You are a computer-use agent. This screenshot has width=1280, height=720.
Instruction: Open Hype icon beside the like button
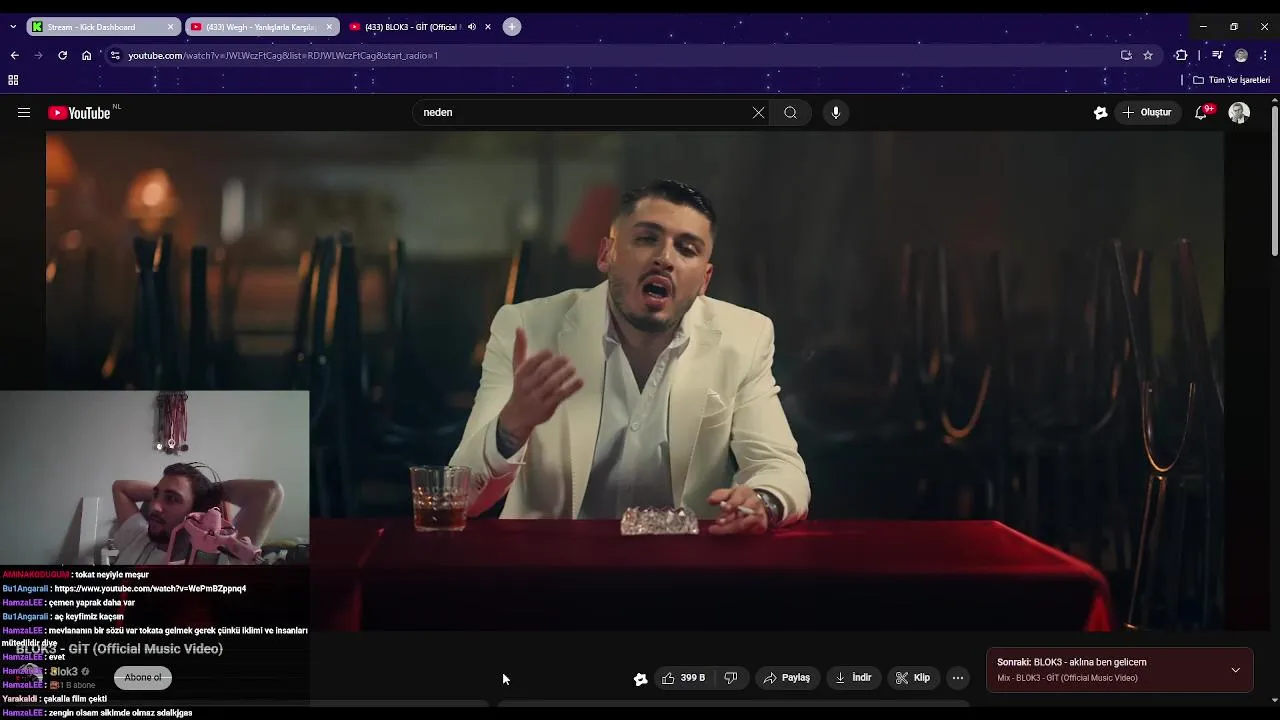pyautogui.click(x=640, y=678)
